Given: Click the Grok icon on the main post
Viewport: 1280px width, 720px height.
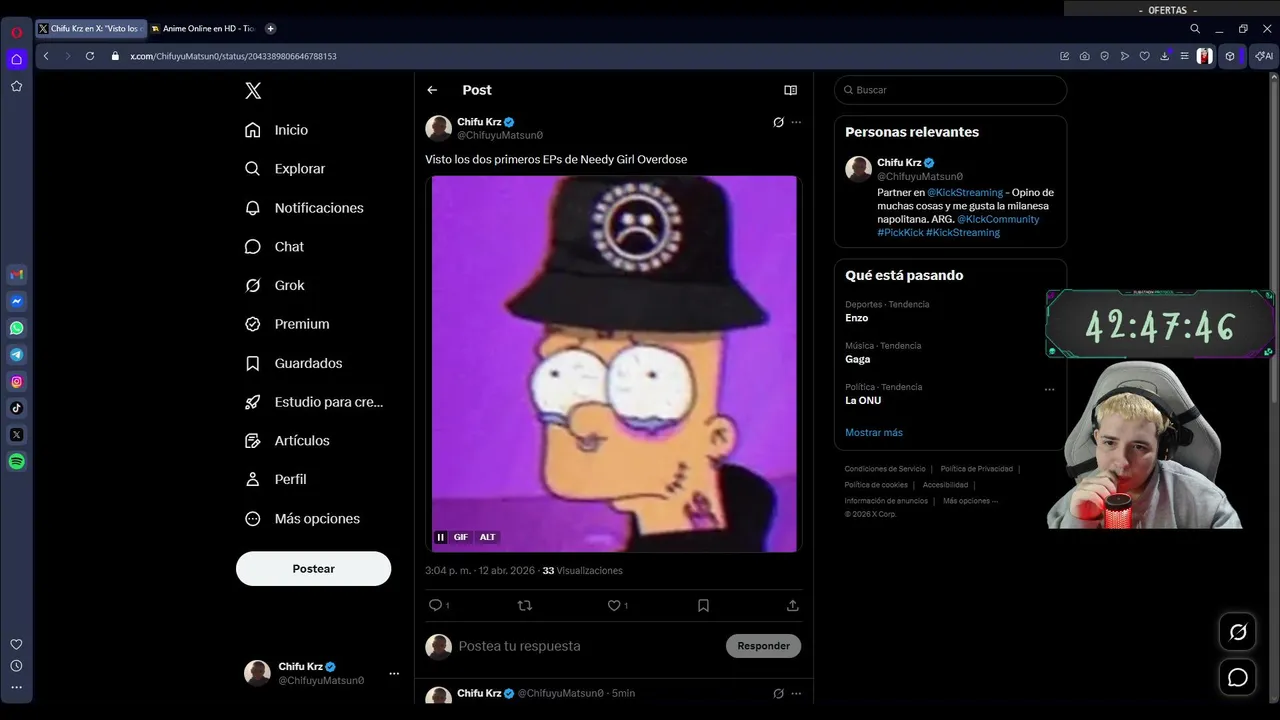Looking at the screenshot, I should tap(778, 122).
